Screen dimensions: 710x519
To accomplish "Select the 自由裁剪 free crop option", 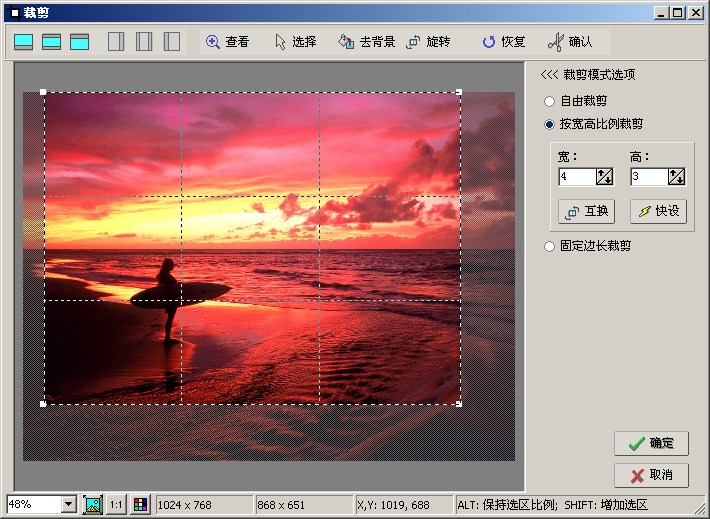I will coord(549,101).
